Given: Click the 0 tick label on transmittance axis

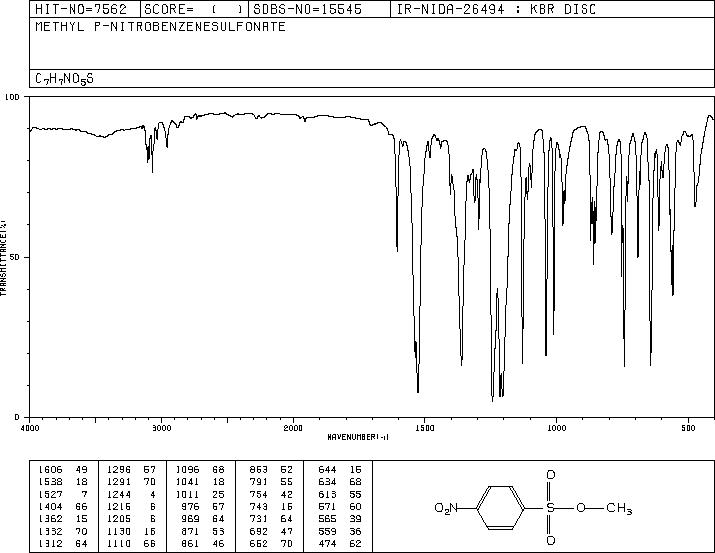Looking at the screenshot, I should [17, 417].
